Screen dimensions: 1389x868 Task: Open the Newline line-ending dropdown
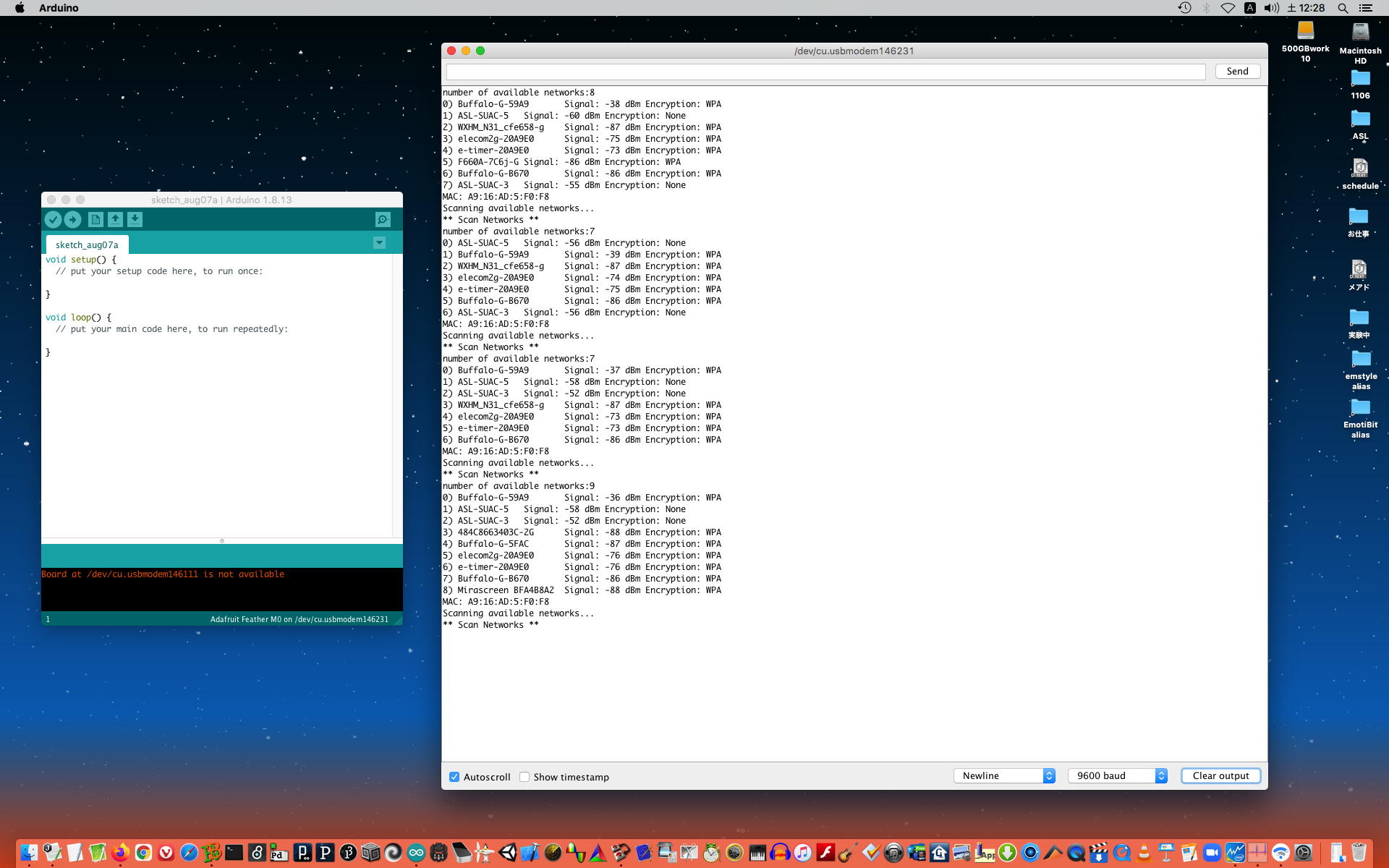[1004, 775]
